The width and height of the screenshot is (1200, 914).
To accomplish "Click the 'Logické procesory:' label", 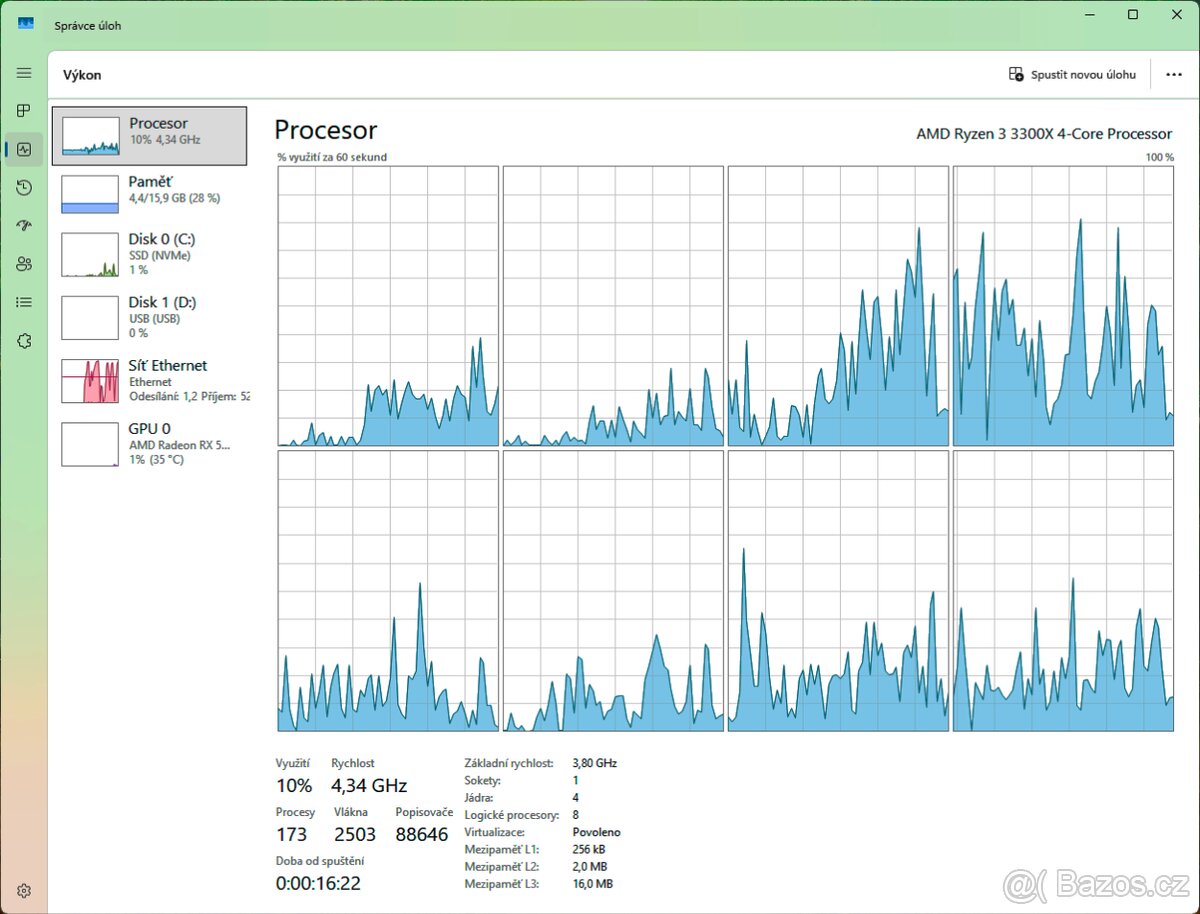I will 512,815.
